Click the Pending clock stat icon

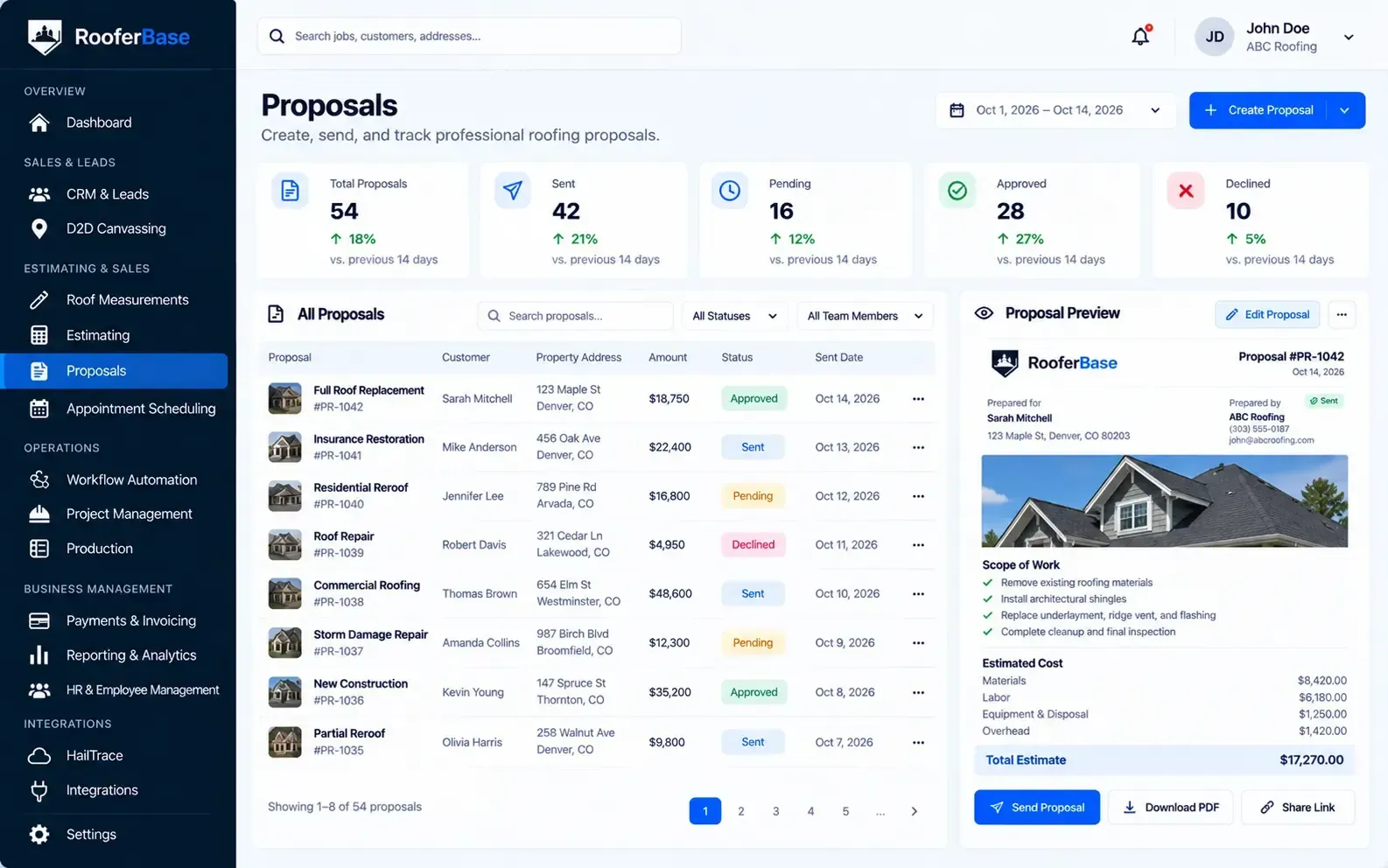click(730, 191)
